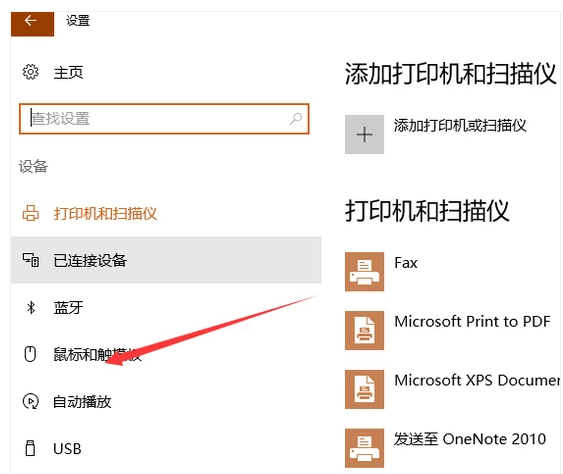Image resolution: width=563 pixels, height=474 pixels.
Task: Select the Bluetooth icon
Action: click(31, 307)
